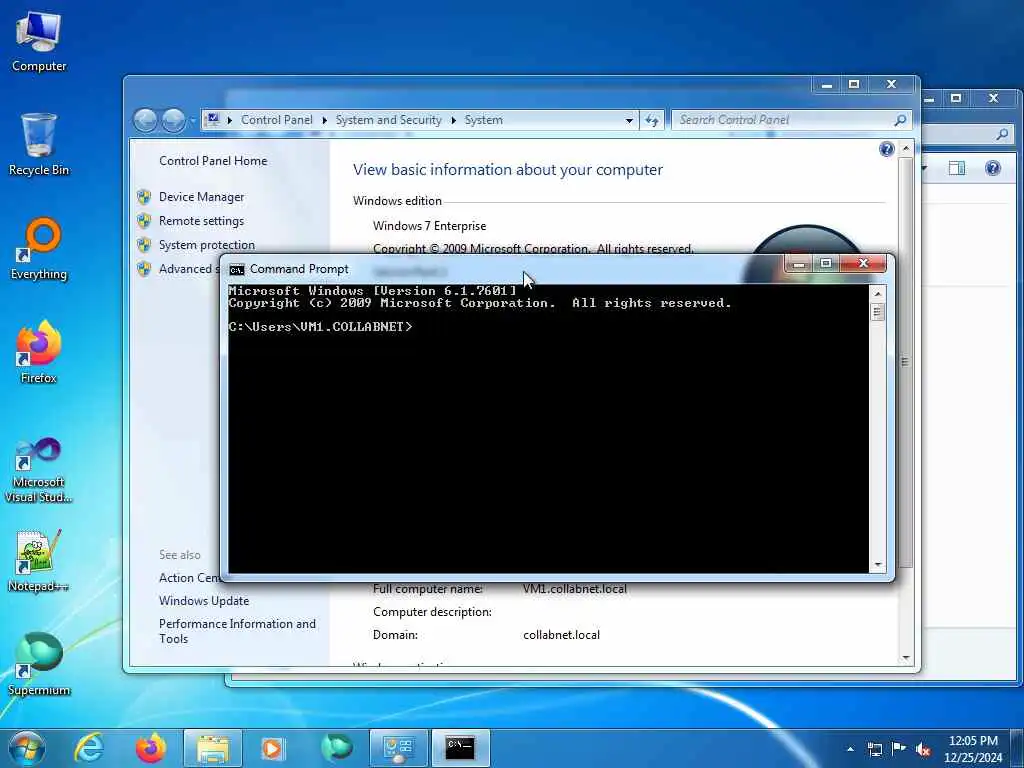Open System protection link
1024x768 pixels.
click(207, 245)
